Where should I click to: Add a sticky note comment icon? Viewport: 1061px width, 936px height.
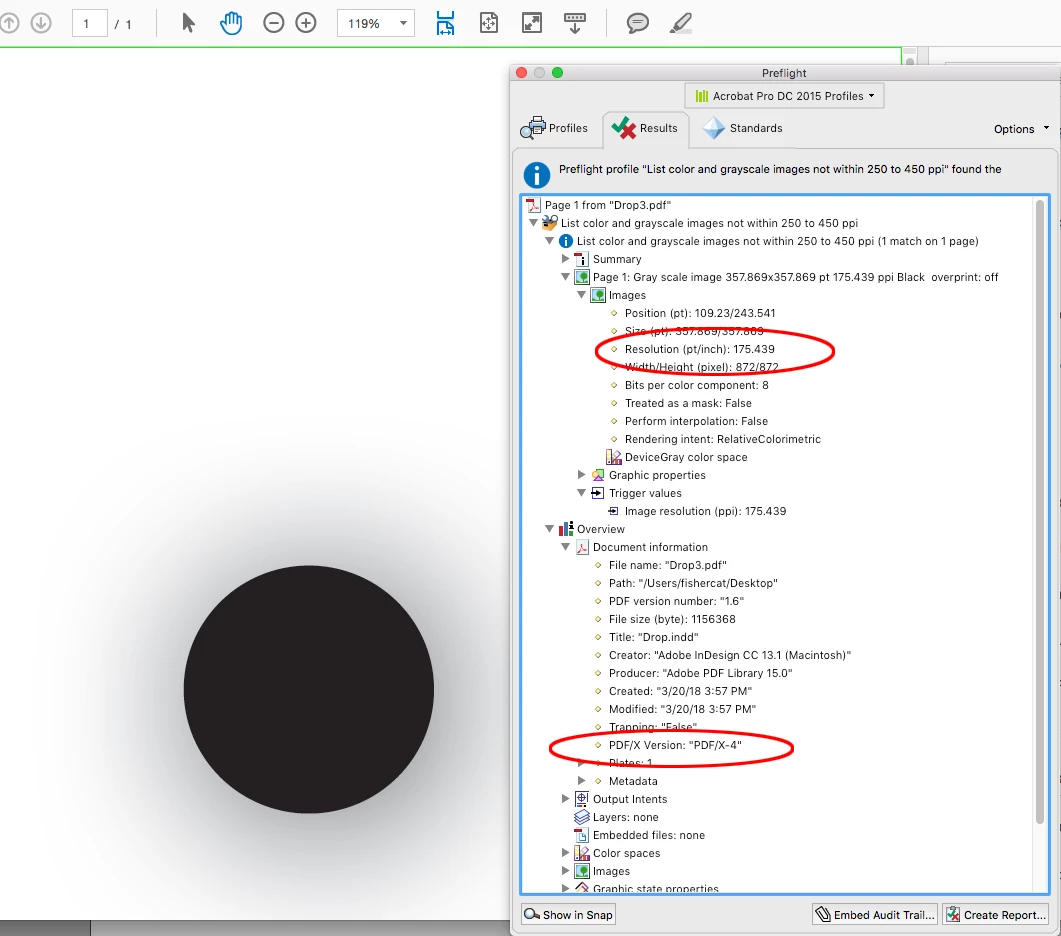click(x=637, y=23)
